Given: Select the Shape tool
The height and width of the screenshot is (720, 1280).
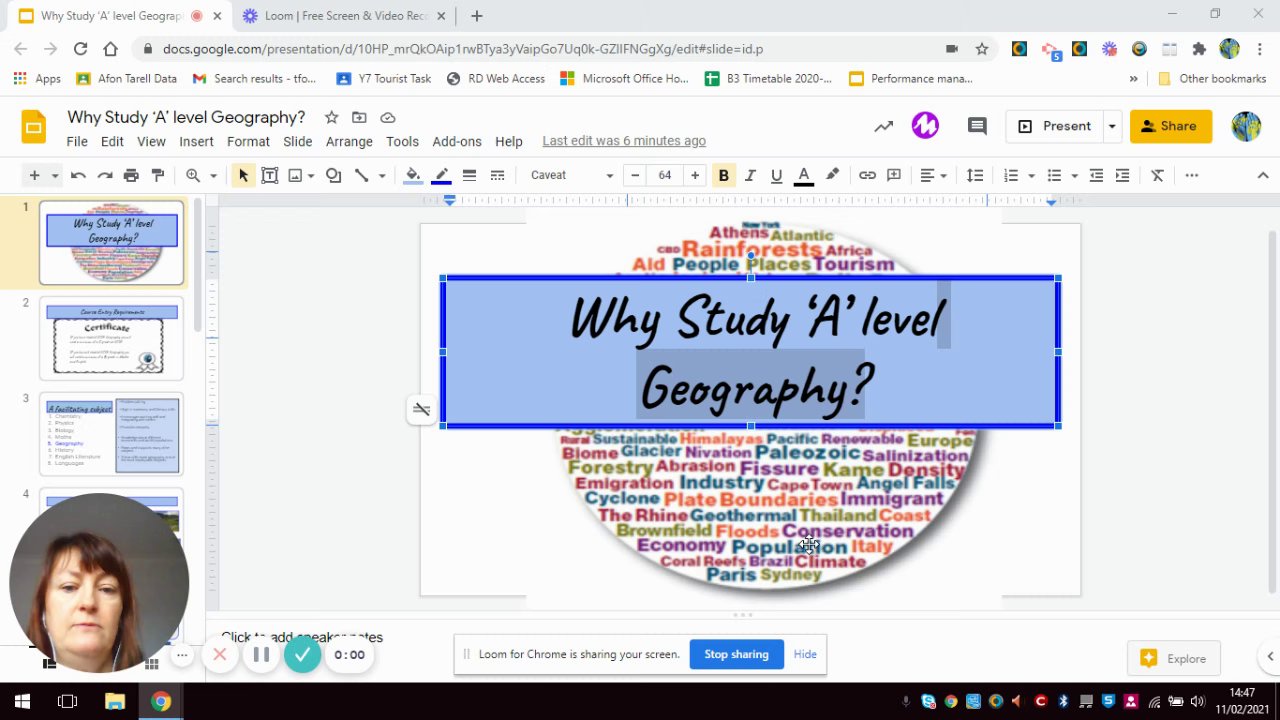Looking at the screenshot, I should [333, 175].
